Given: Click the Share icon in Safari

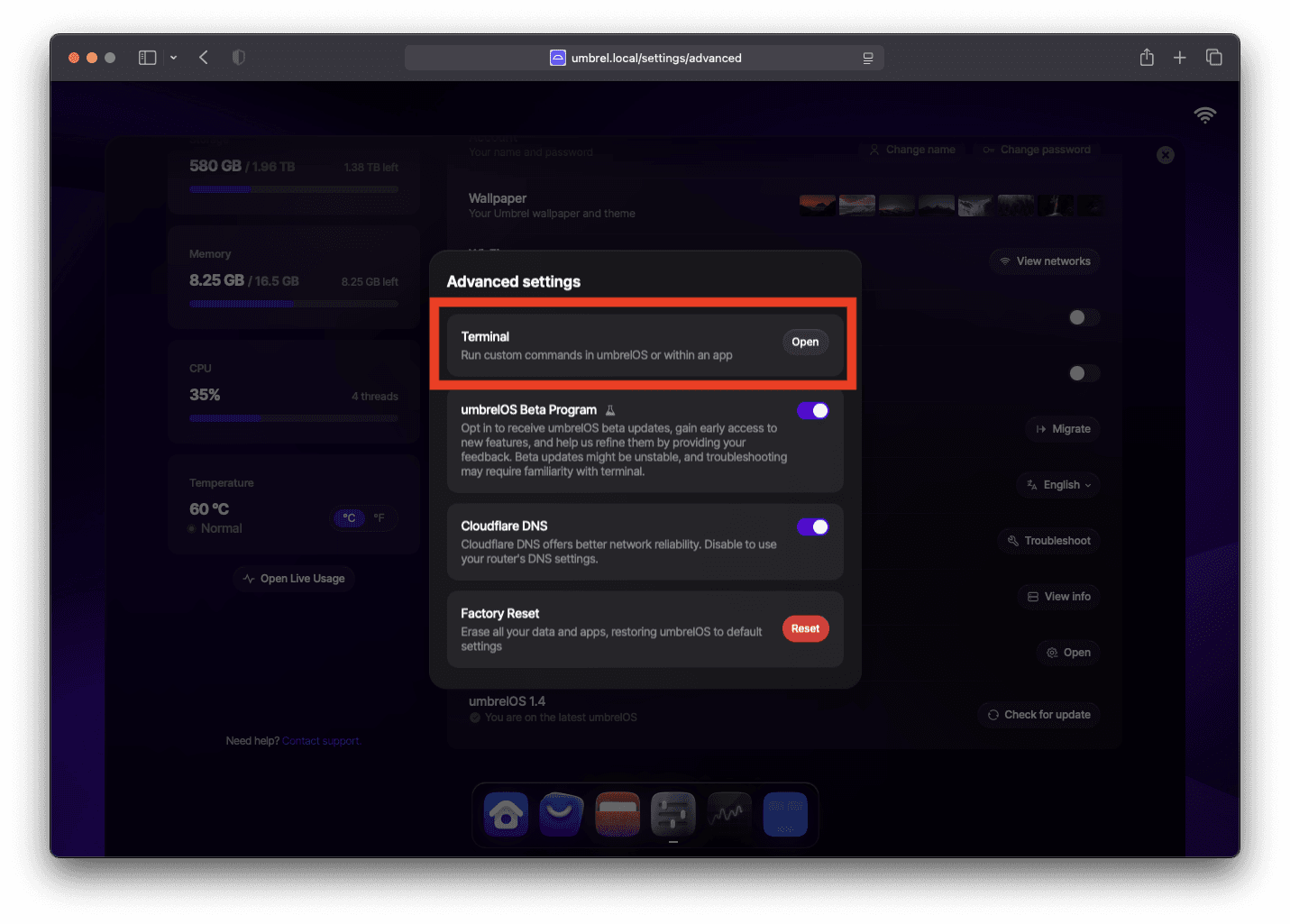Looking at the screenshot, I should 1147,58.
